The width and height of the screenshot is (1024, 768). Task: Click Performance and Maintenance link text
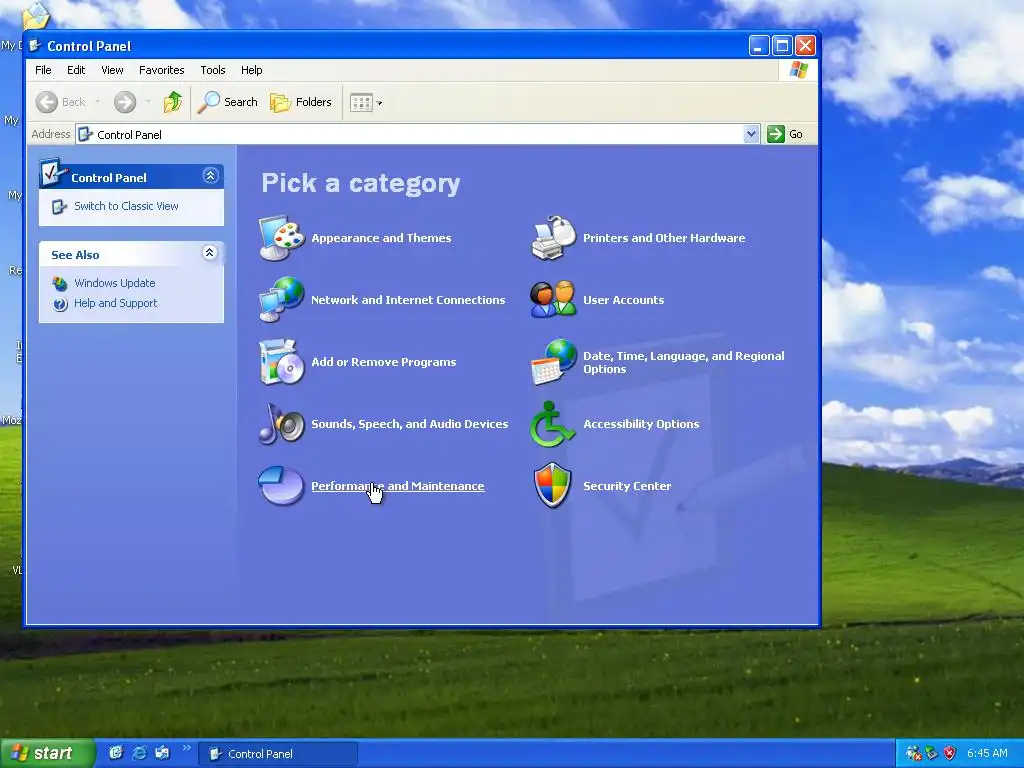coord(398,486)
